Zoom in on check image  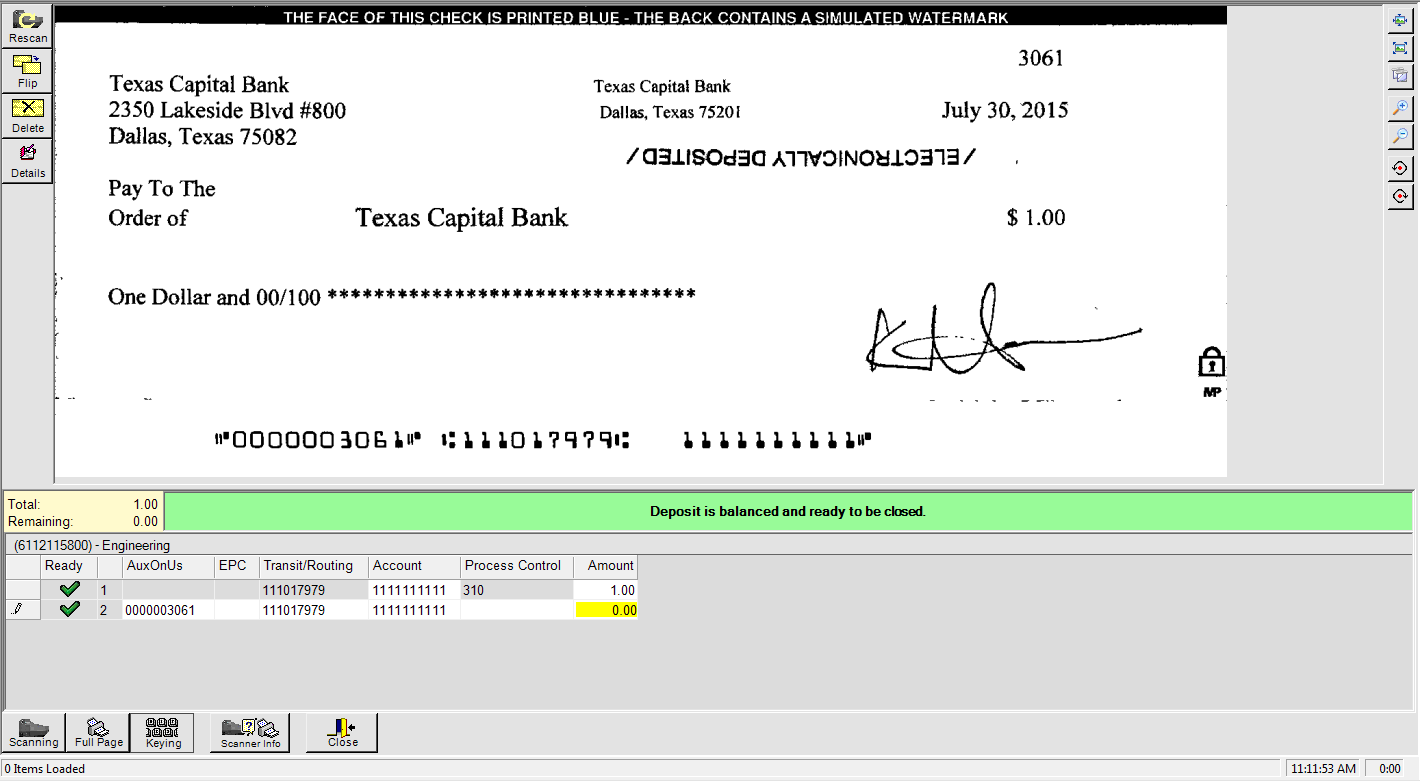coord(1400,108)
